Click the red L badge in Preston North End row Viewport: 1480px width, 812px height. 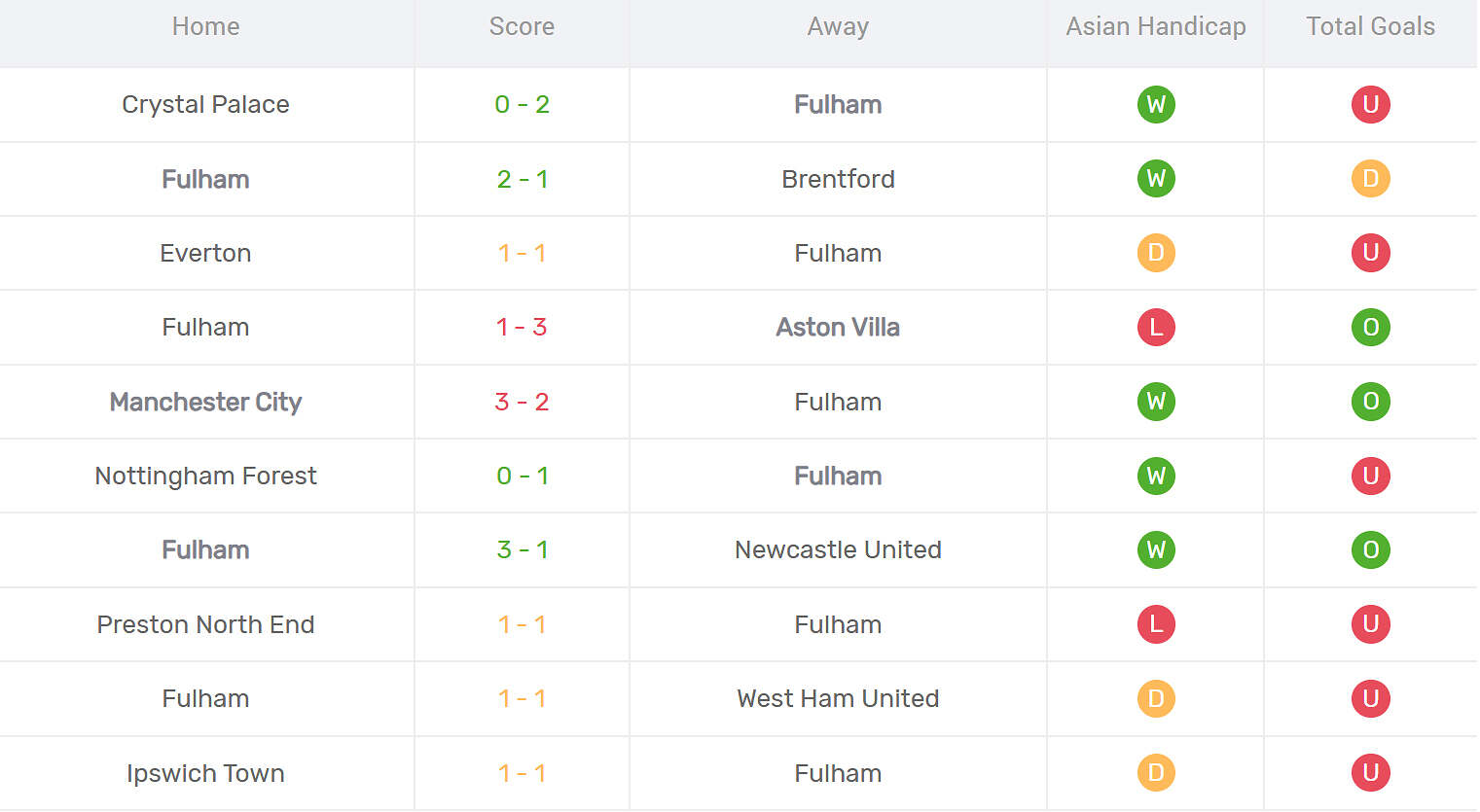click(x=1156, y=624)
